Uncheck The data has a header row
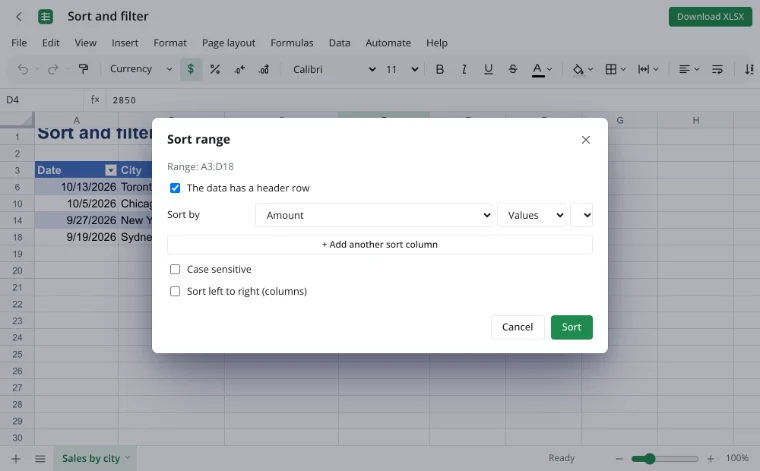 tap(175, 188)
